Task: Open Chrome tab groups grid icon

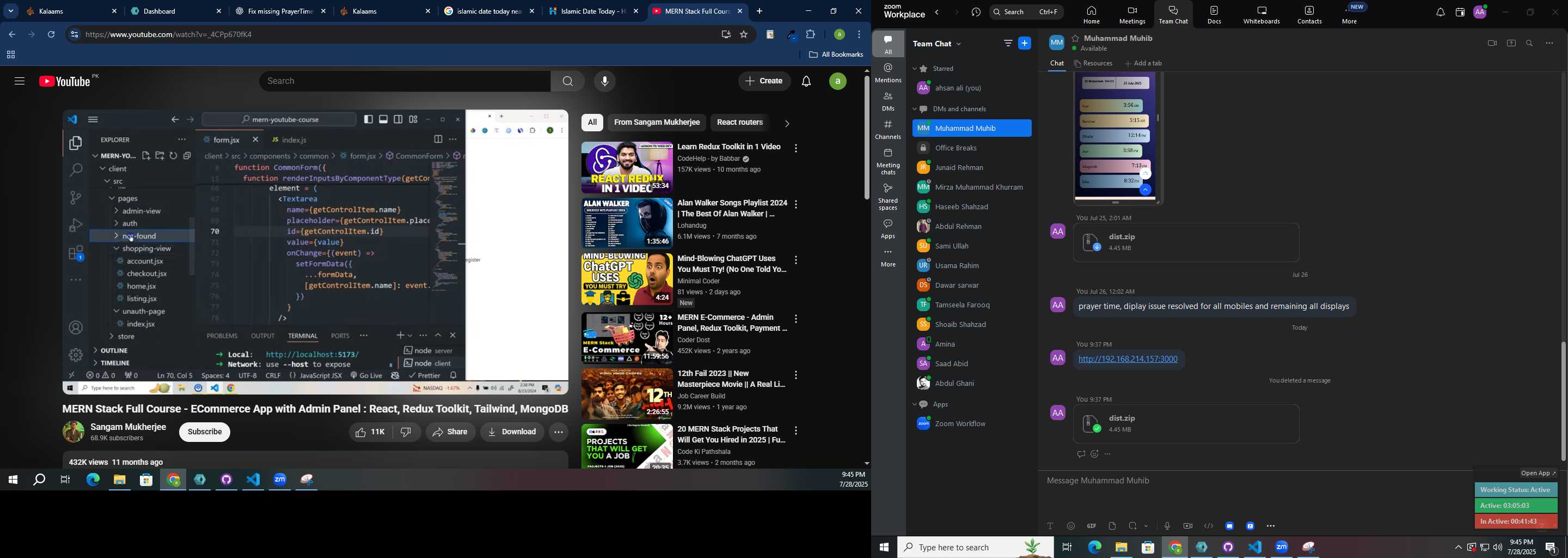Action: tap(11, 56)
